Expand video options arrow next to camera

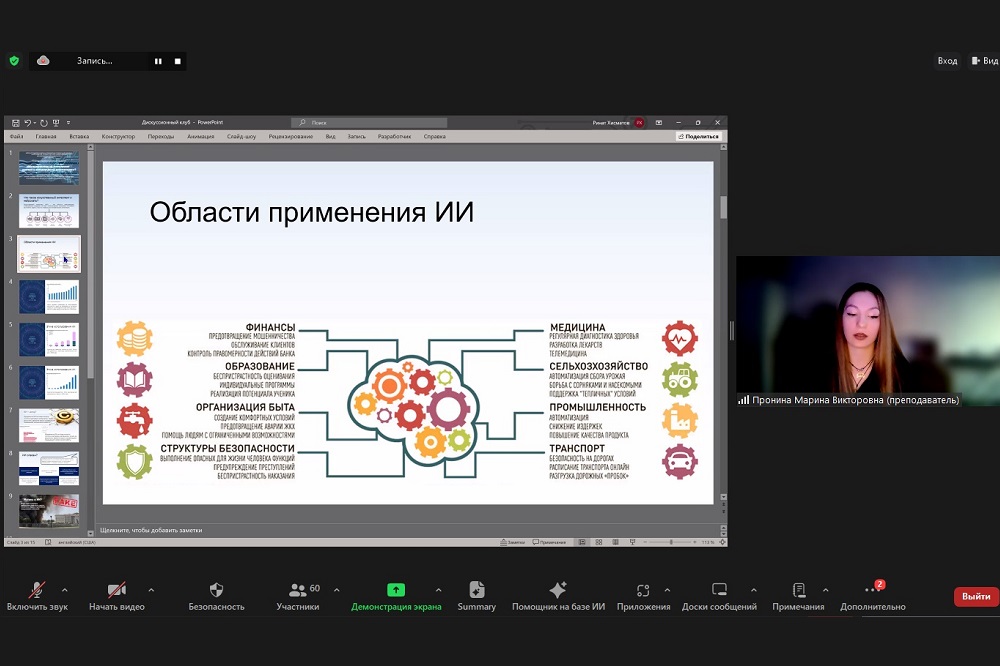(151, 590)
